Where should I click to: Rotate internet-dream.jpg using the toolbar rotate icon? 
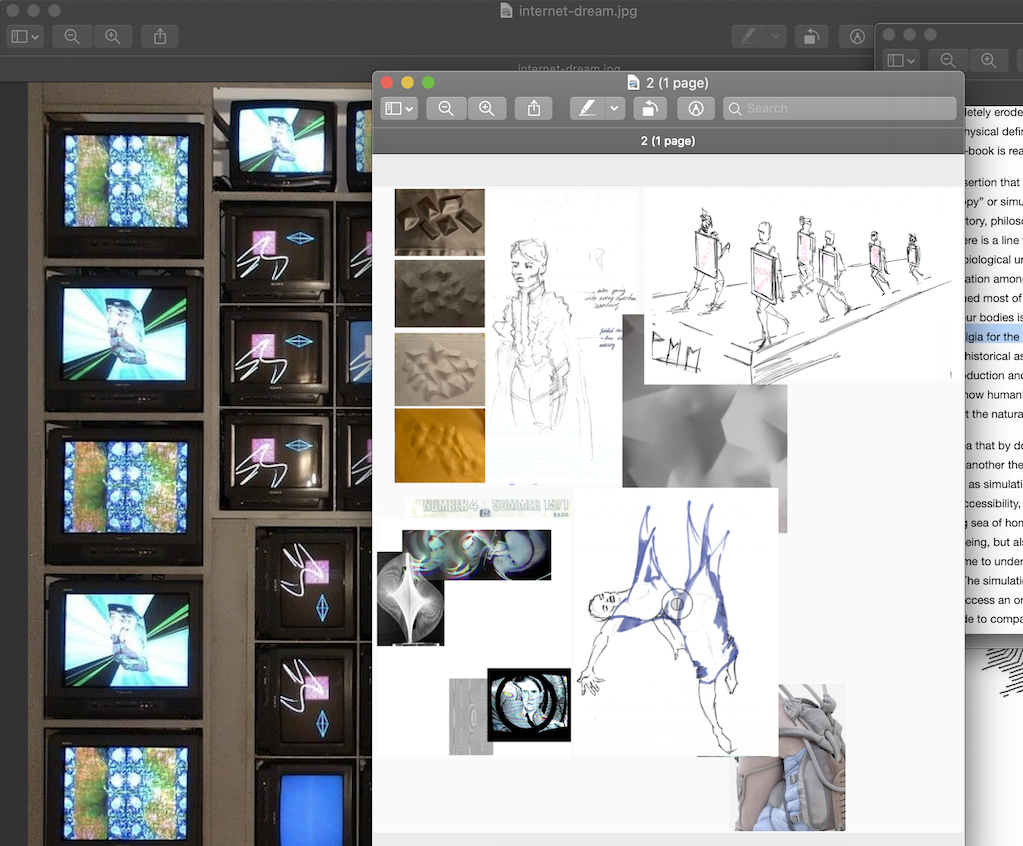810,36
